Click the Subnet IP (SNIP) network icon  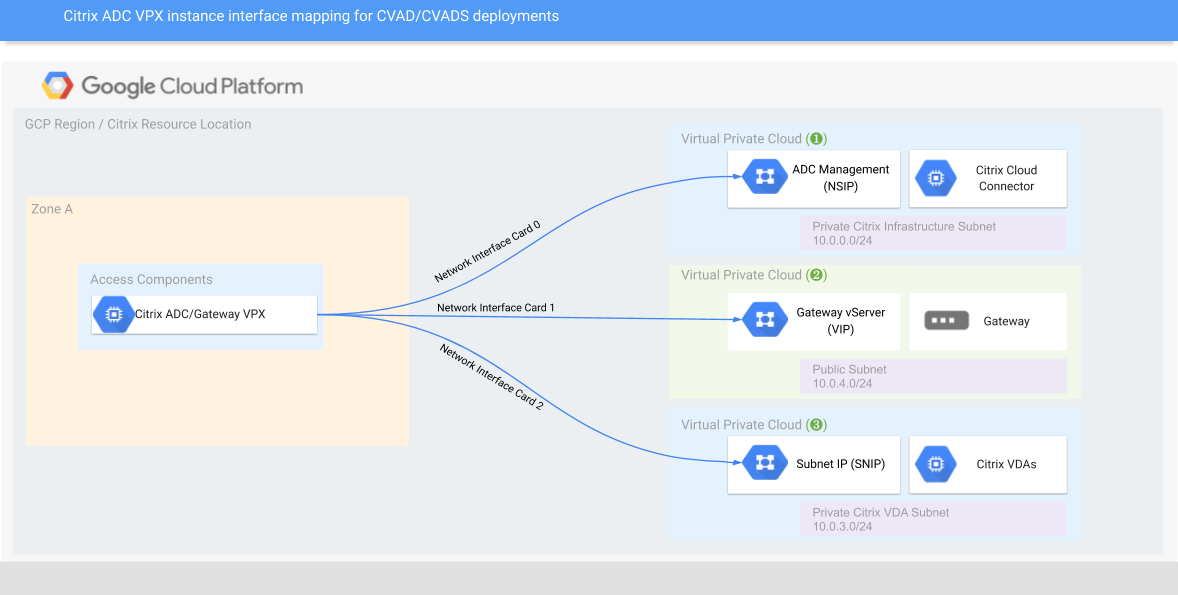click(765, 463)
